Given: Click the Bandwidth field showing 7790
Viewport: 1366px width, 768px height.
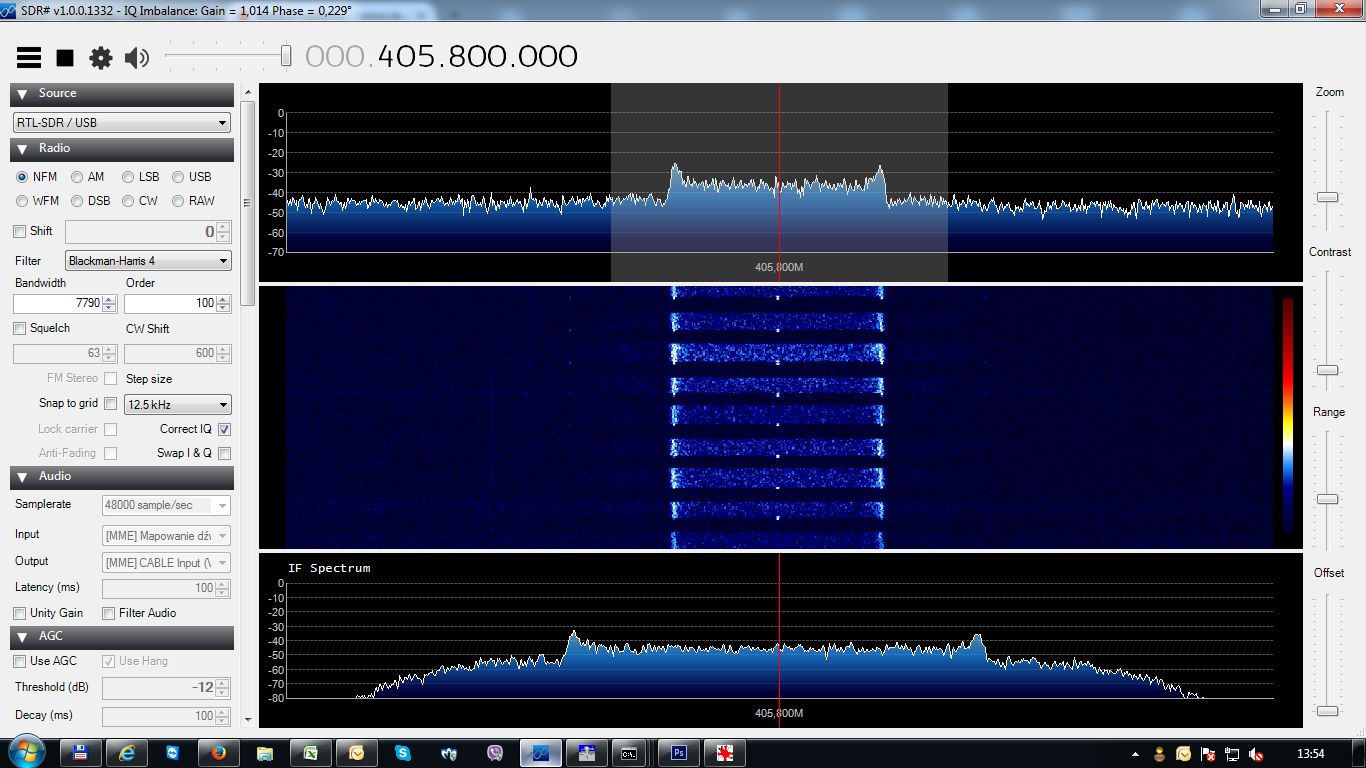Looking at the screenshot, I should point(66,303).
